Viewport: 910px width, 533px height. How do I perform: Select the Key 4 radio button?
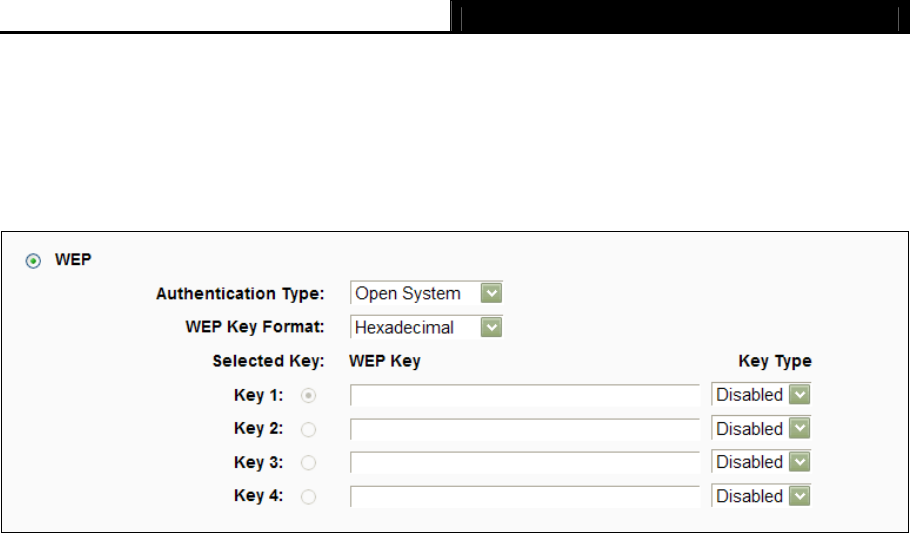tap(309, 497)
